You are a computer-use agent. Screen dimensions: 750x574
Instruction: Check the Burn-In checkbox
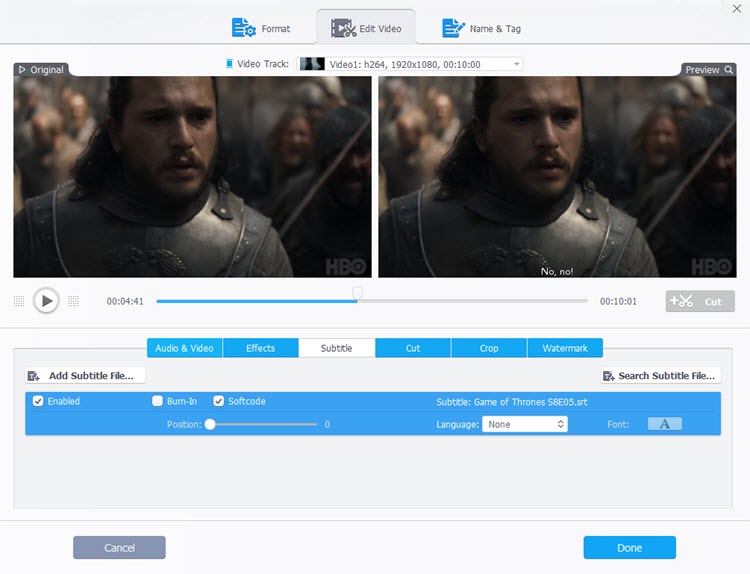coord(157,401)
